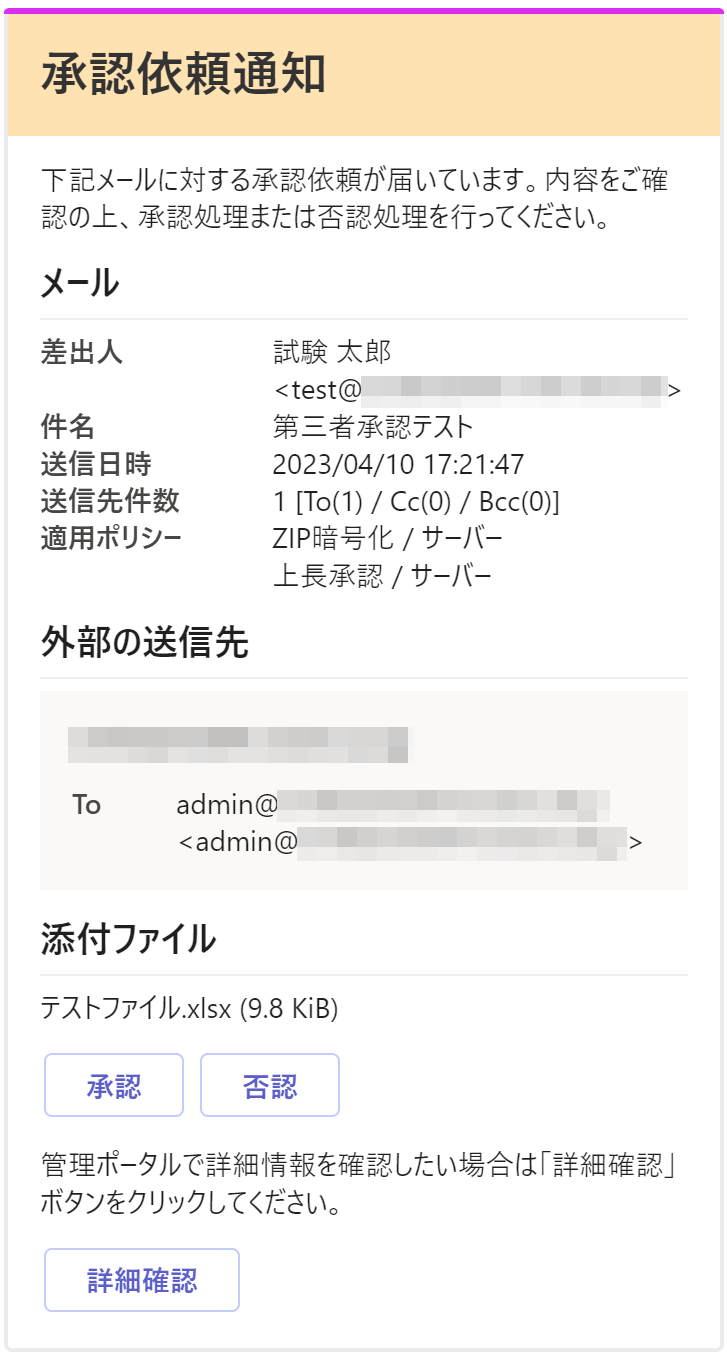Select the attachment テストファイル.xlsx
The width and height of the screenshot is (727, 1361).
(x=189, y=1009)
